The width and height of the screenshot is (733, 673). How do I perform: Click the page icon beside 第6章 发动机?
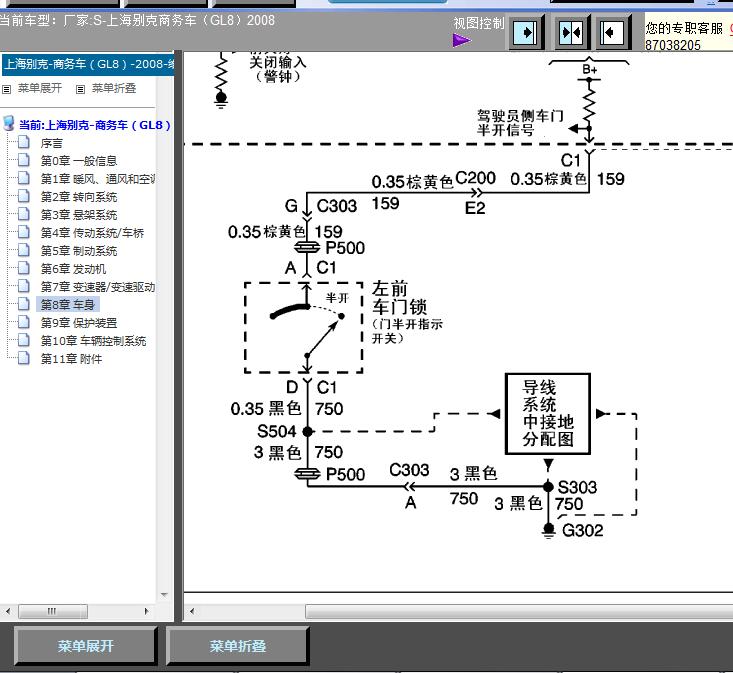(23, 268)
